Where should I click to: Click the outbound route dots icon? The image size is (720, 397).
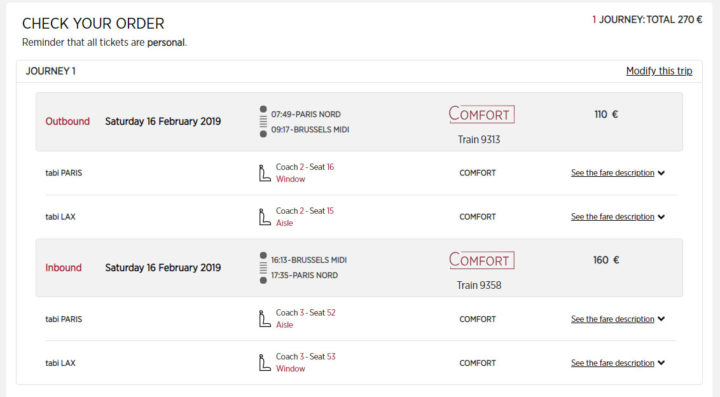tap(263, 122)
